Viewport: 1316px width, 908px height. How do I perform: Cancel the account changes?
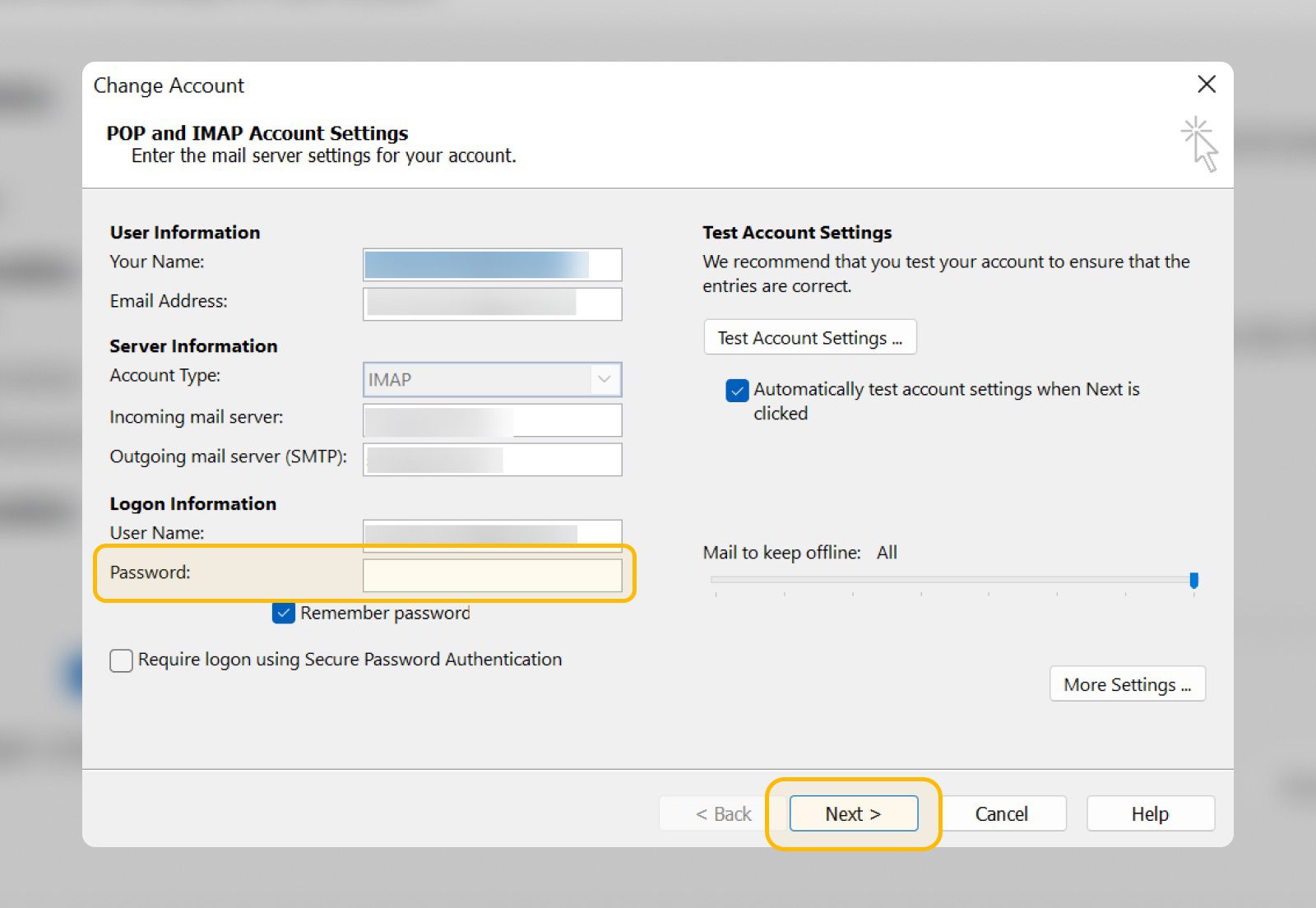[x=1001, y=813]
